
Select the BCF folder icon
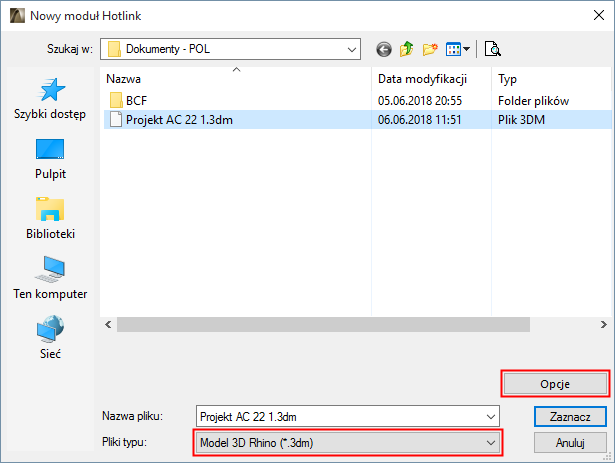116,100
